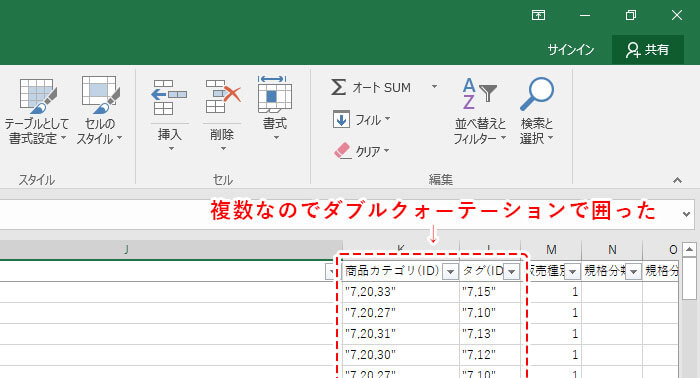Open Sort & Filter tool
The image size is (700, 378).
(x=480, y=112)
